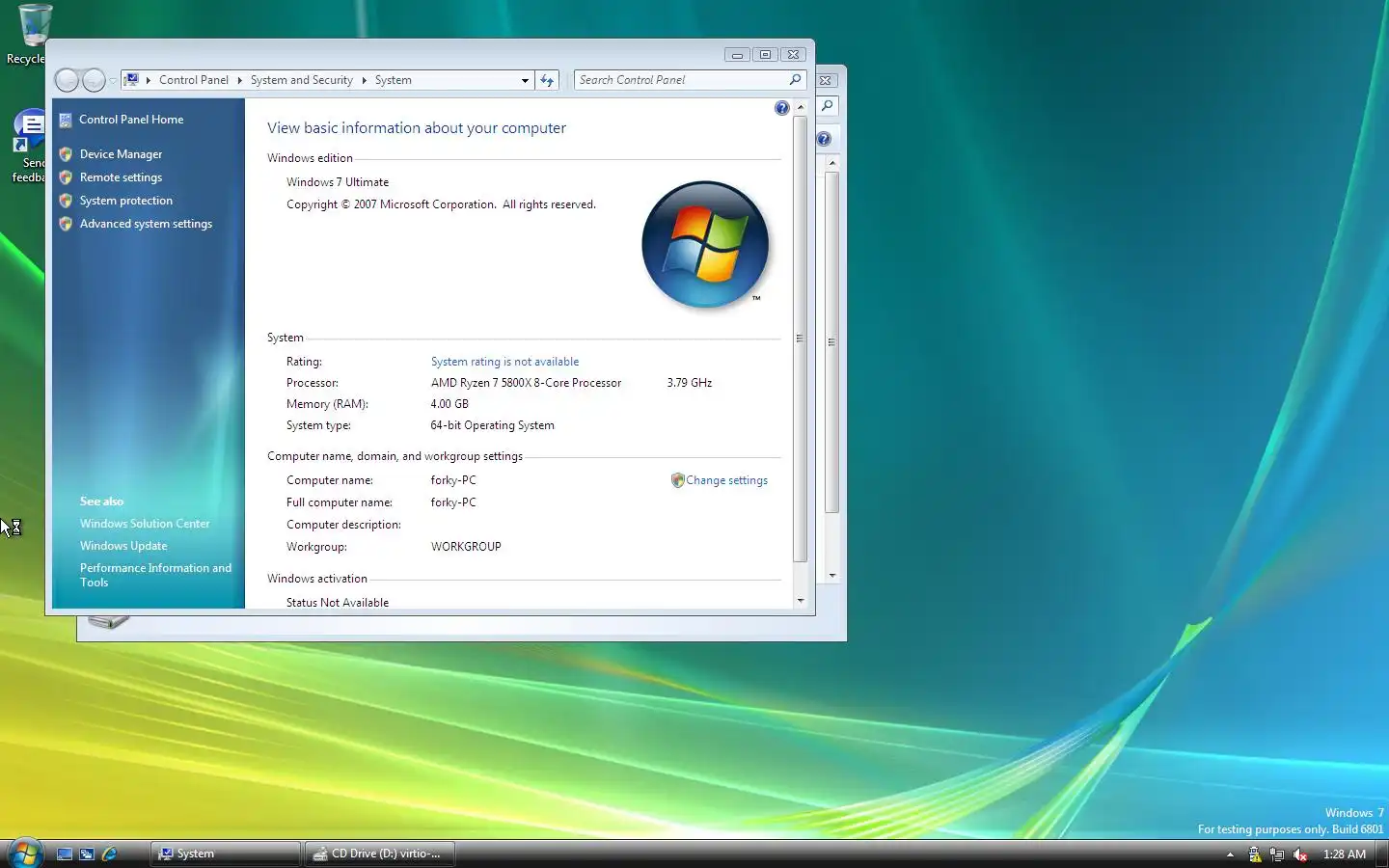This screenshot has height=868, width=1389.
Task: Click the network tray icon
Action: point(1277,854)
